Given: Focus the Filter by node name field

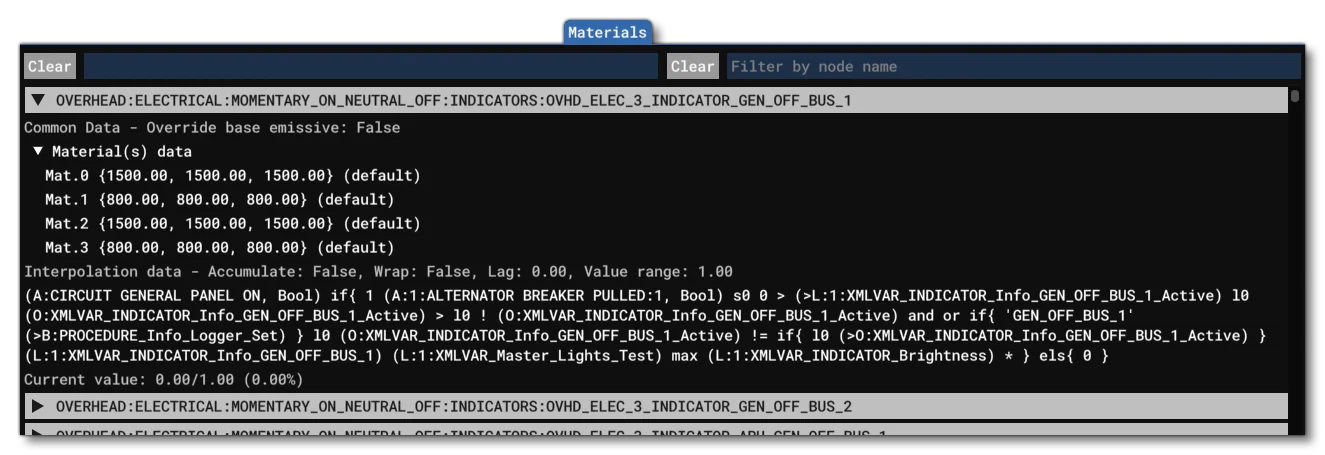Looking at the screenshot, I should 1013,66.
